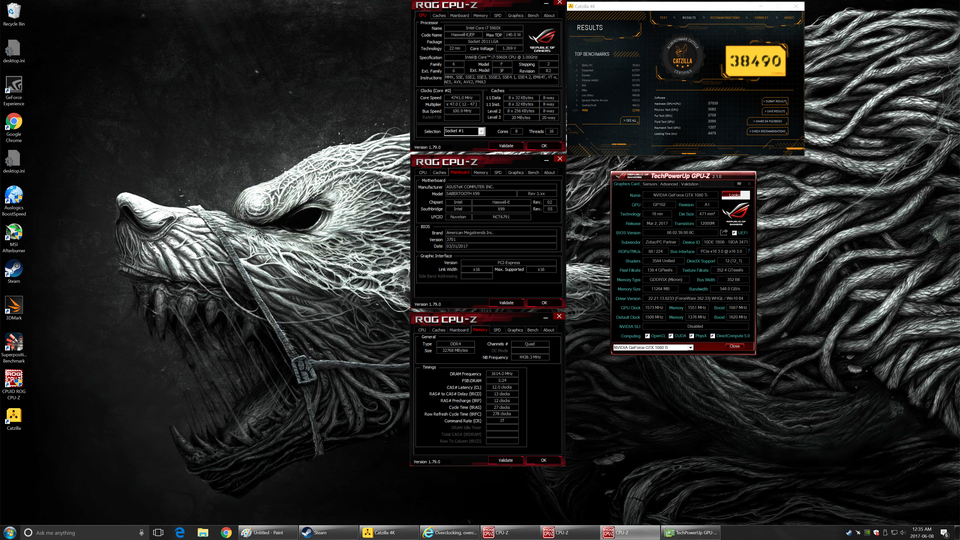The image size is (960, 540).
Task: Click Check Recommendations in Catzilla
Action: (x=768, y=131)
